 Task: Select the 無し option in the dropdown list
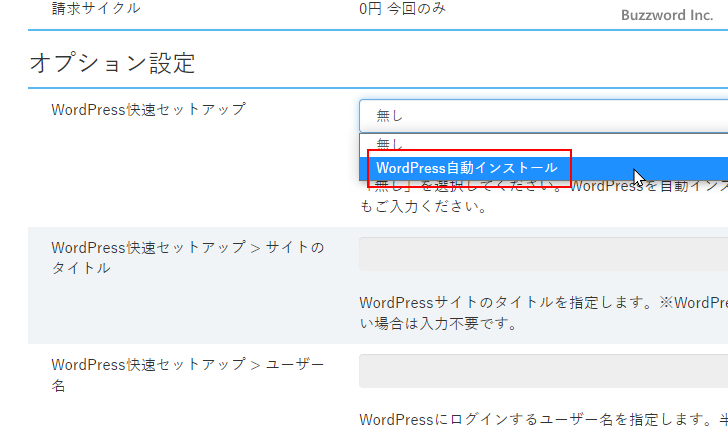click(x=543, y=145)
